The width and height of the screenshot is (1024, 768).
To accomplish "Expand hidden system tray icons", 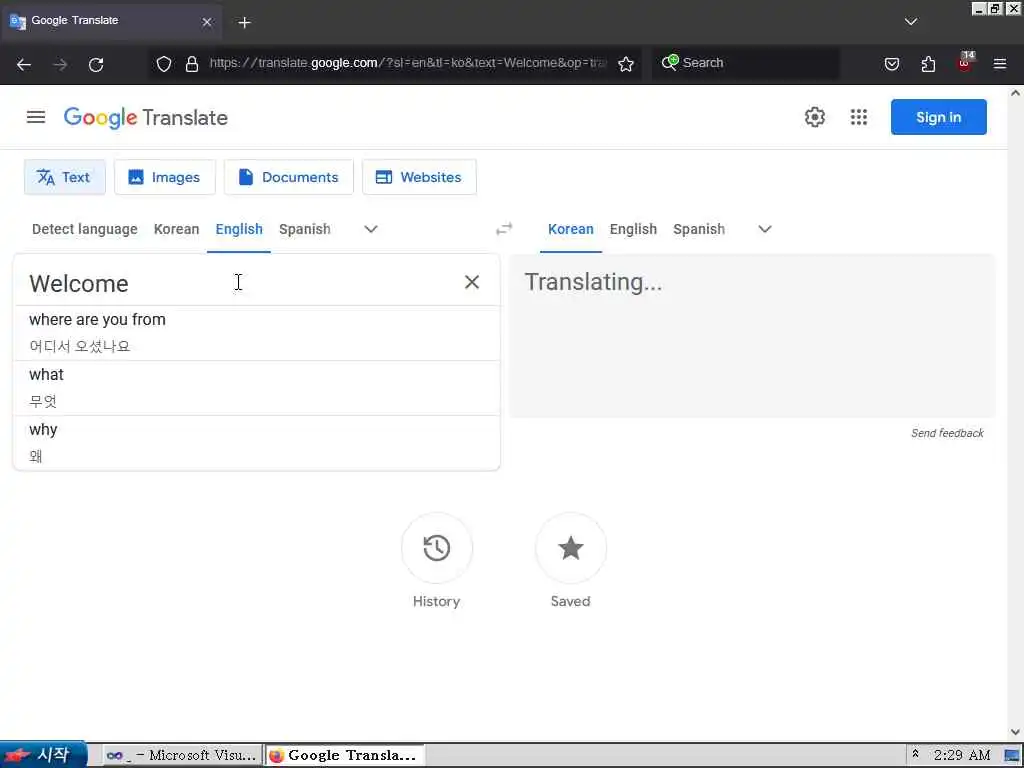I will (916, 755).
